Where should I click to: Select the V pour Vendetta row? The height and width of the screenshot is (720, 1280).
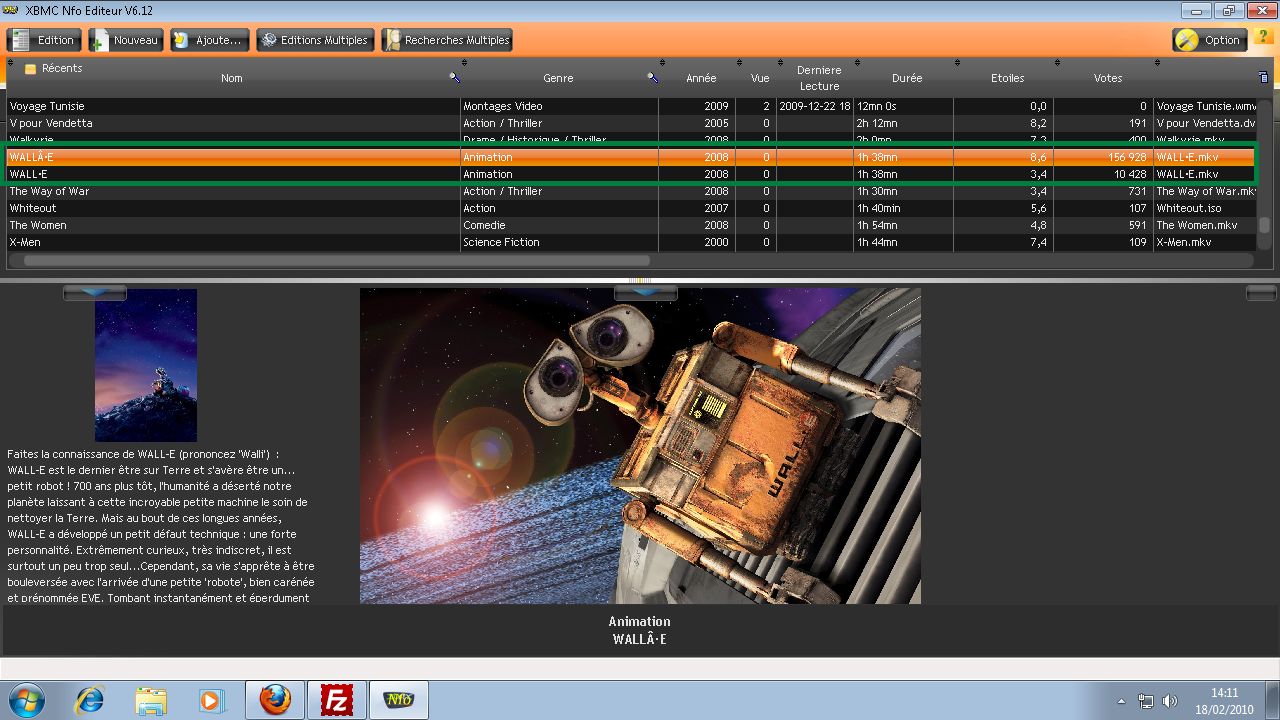pos(632,123)
